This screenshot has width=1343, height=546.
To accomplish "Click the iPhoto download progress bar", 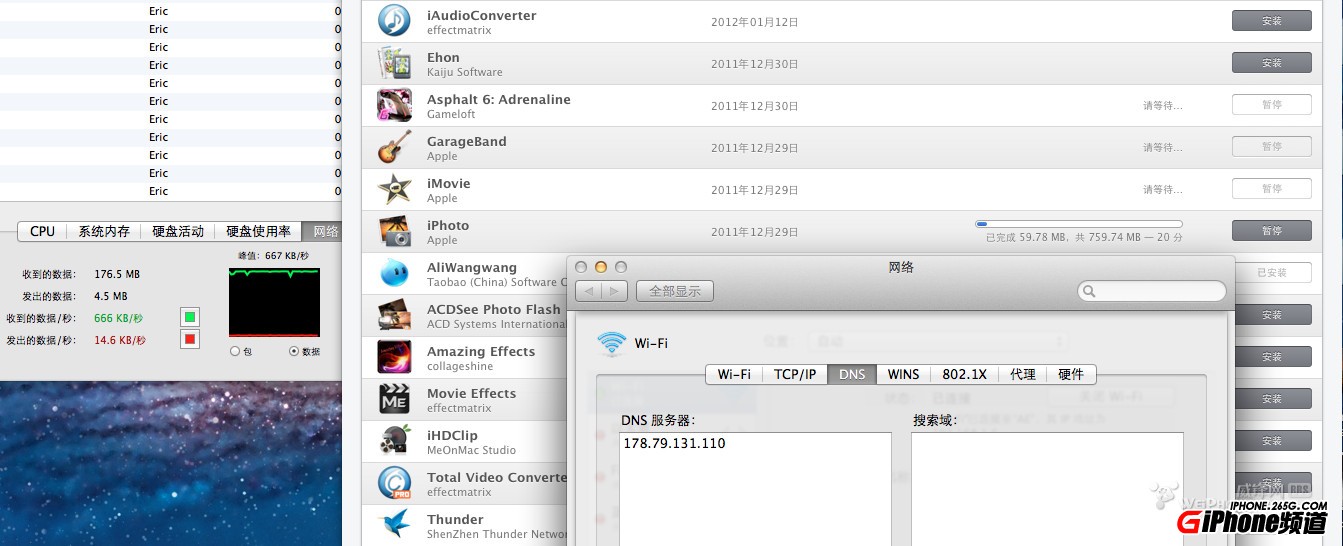I will tap(1079, 224).
